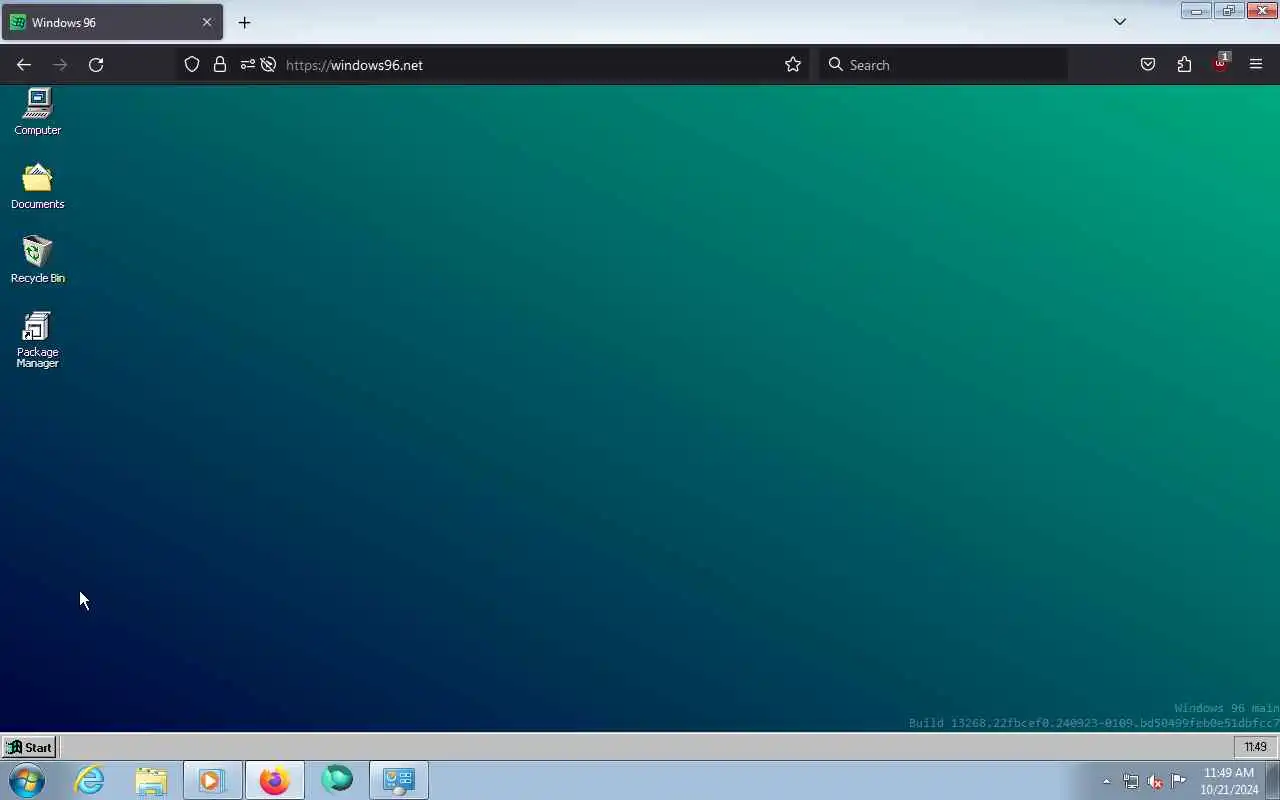Open the Computer desktop icon
The height and width of the screenshot is (800, 1280).
pyautogui.click(x=37, y=112)
